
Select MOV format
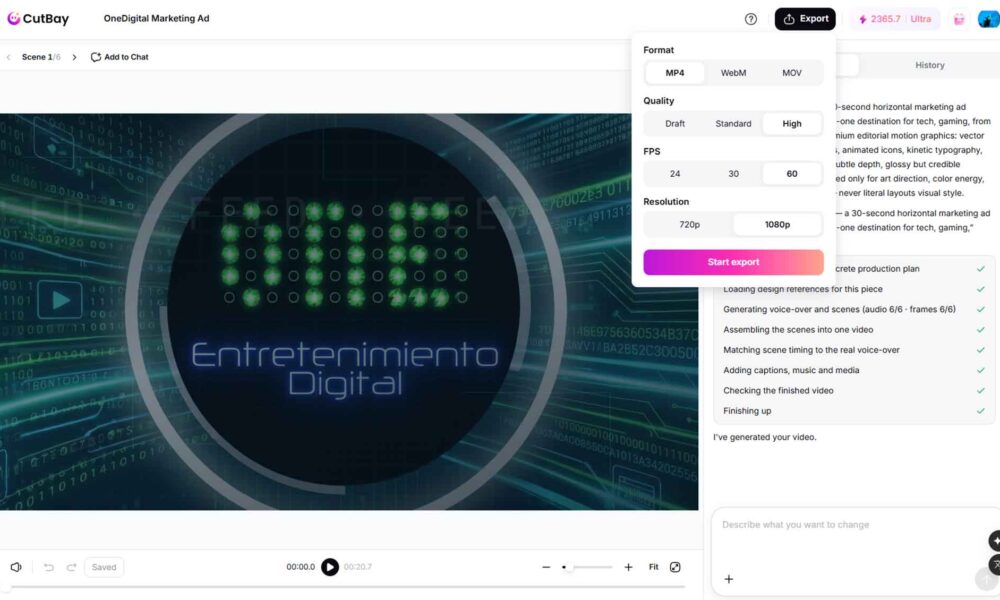pos(792,73)
